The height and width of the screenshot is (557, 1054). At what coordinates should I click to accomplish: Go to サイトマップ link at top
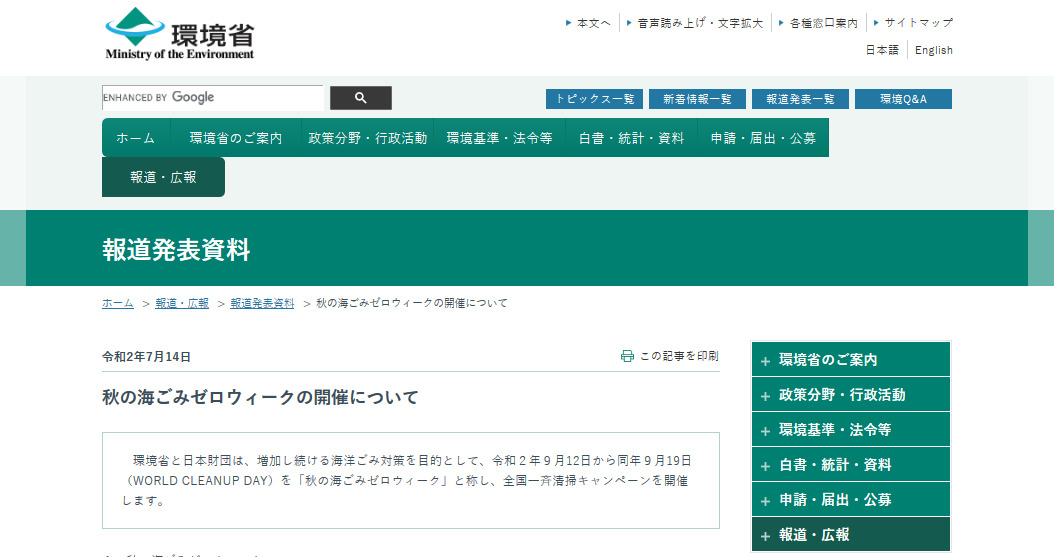point(917,22)
